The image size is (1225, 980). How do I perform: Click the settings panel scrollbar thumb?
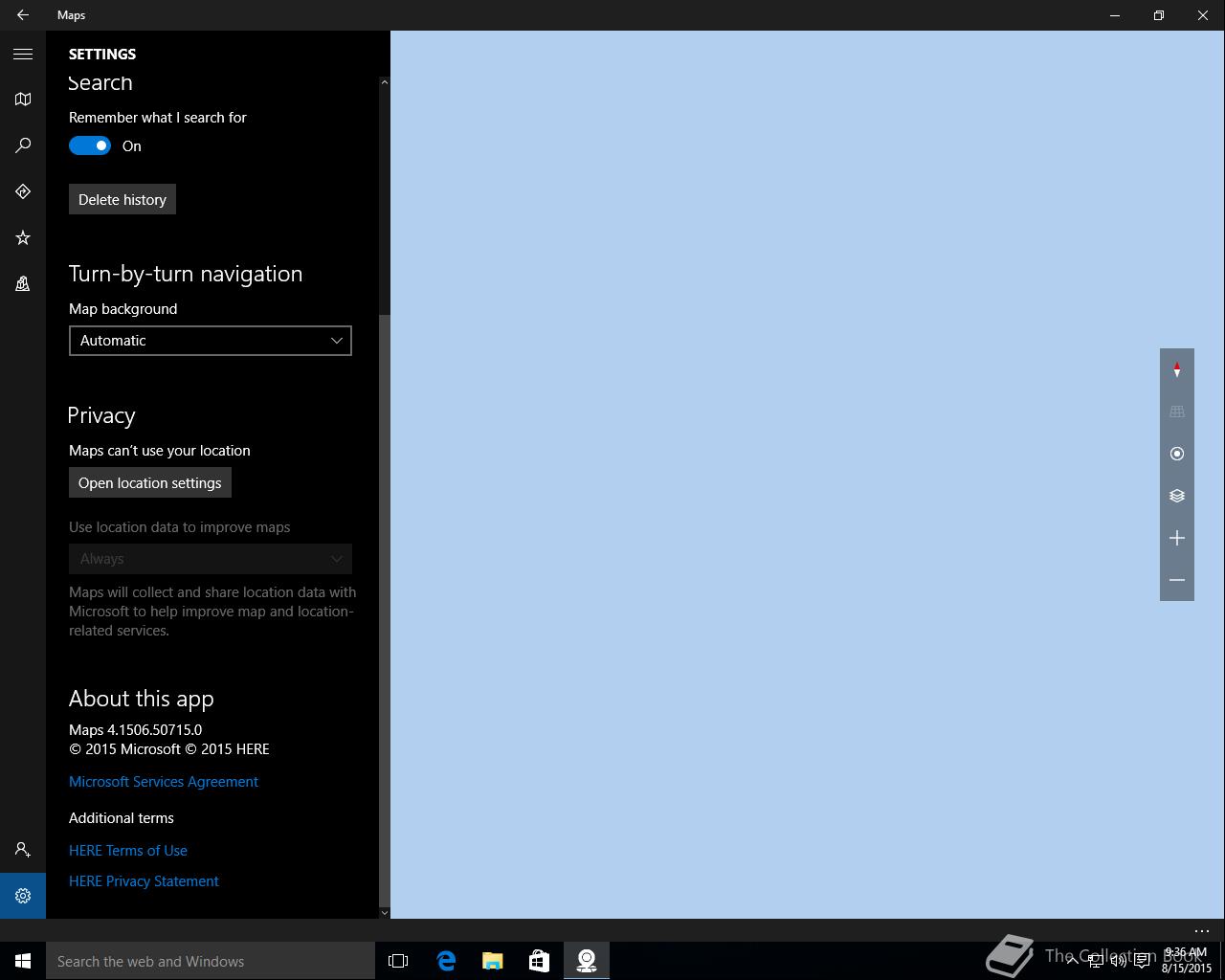tap(385, 609)
